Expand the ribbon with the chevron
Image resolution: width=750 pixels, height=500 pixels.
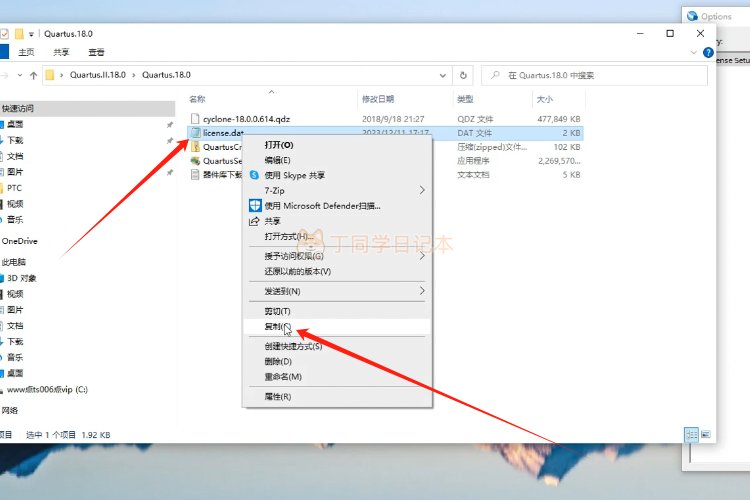(694, 52)
